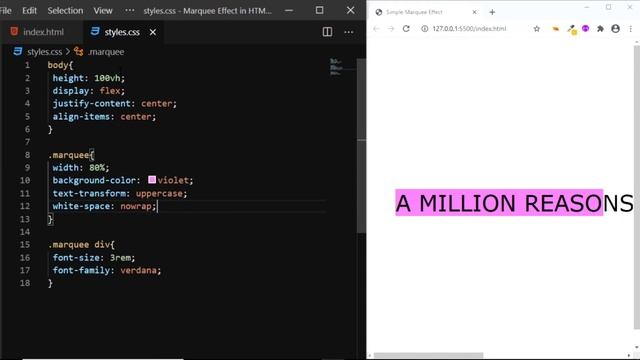Click the editor vertical scrollbar

coord(361,145)
